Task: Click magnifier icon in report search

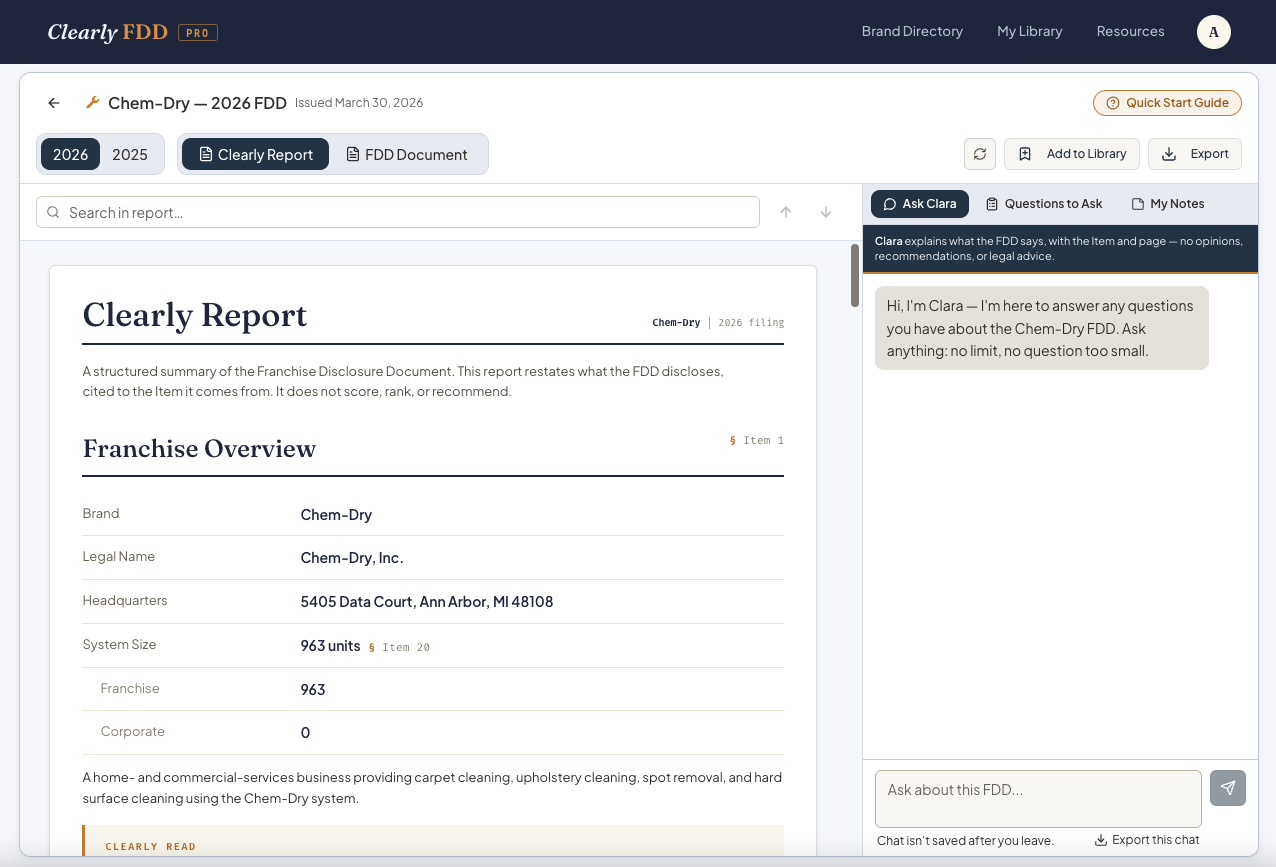Action: 53,212
